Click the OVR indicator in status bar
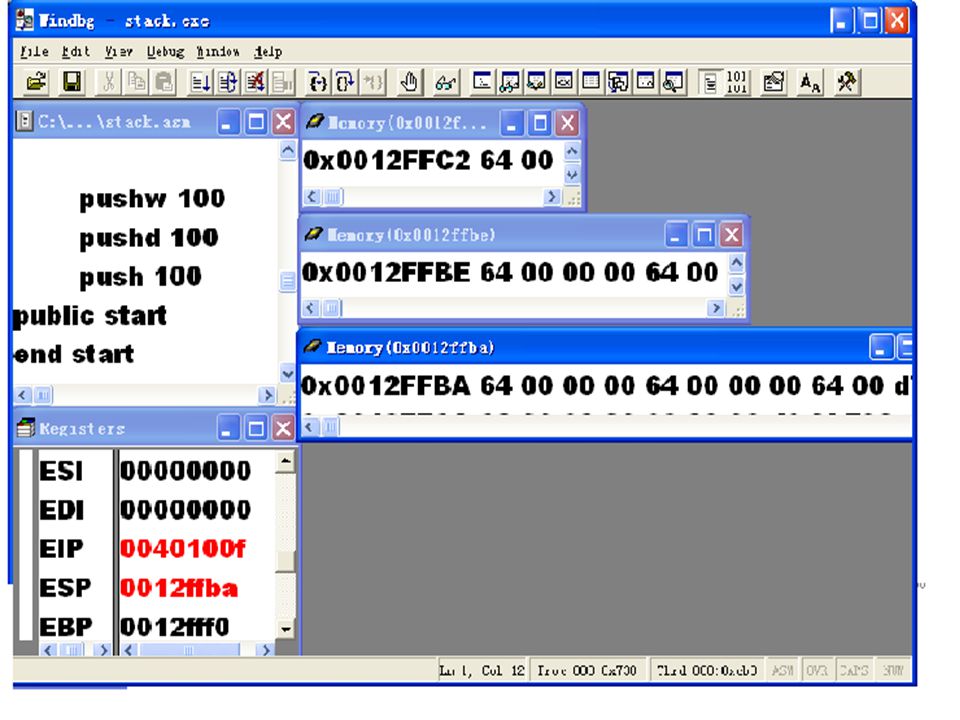 click(x=817, y=670)
